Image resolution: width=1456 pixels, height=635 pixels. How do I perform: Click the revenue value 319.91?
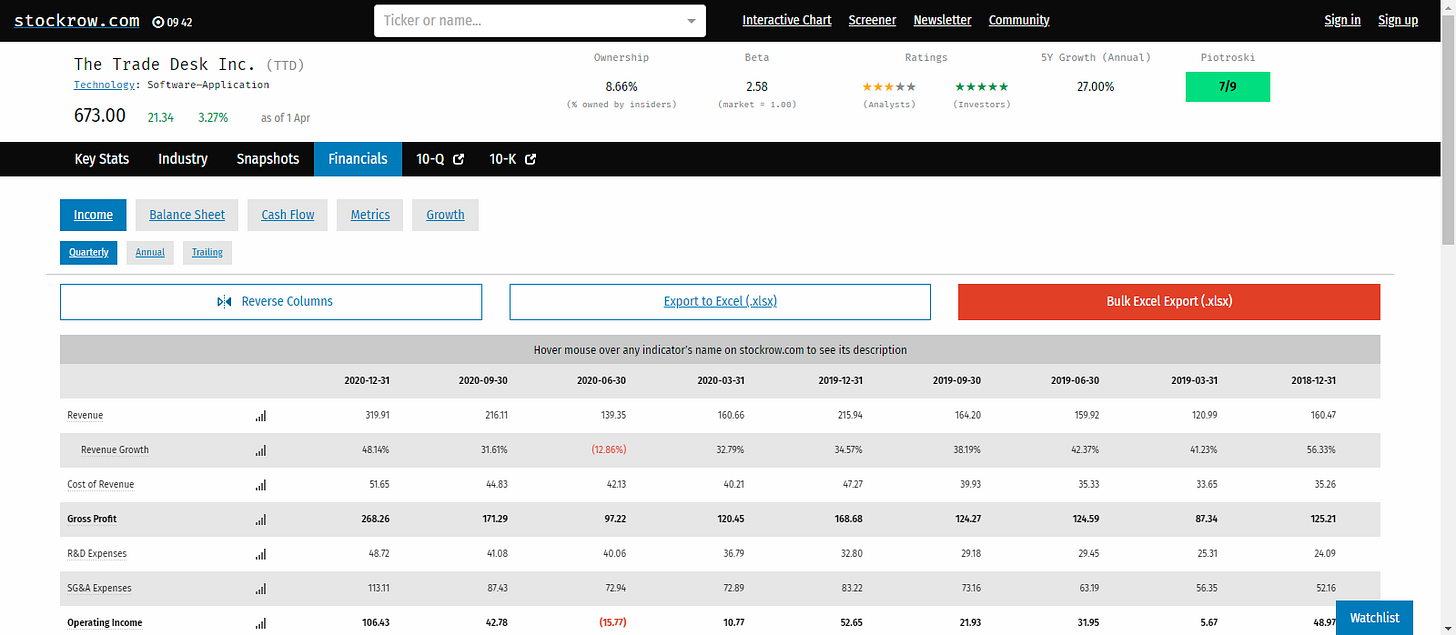[x=376, y=416]
